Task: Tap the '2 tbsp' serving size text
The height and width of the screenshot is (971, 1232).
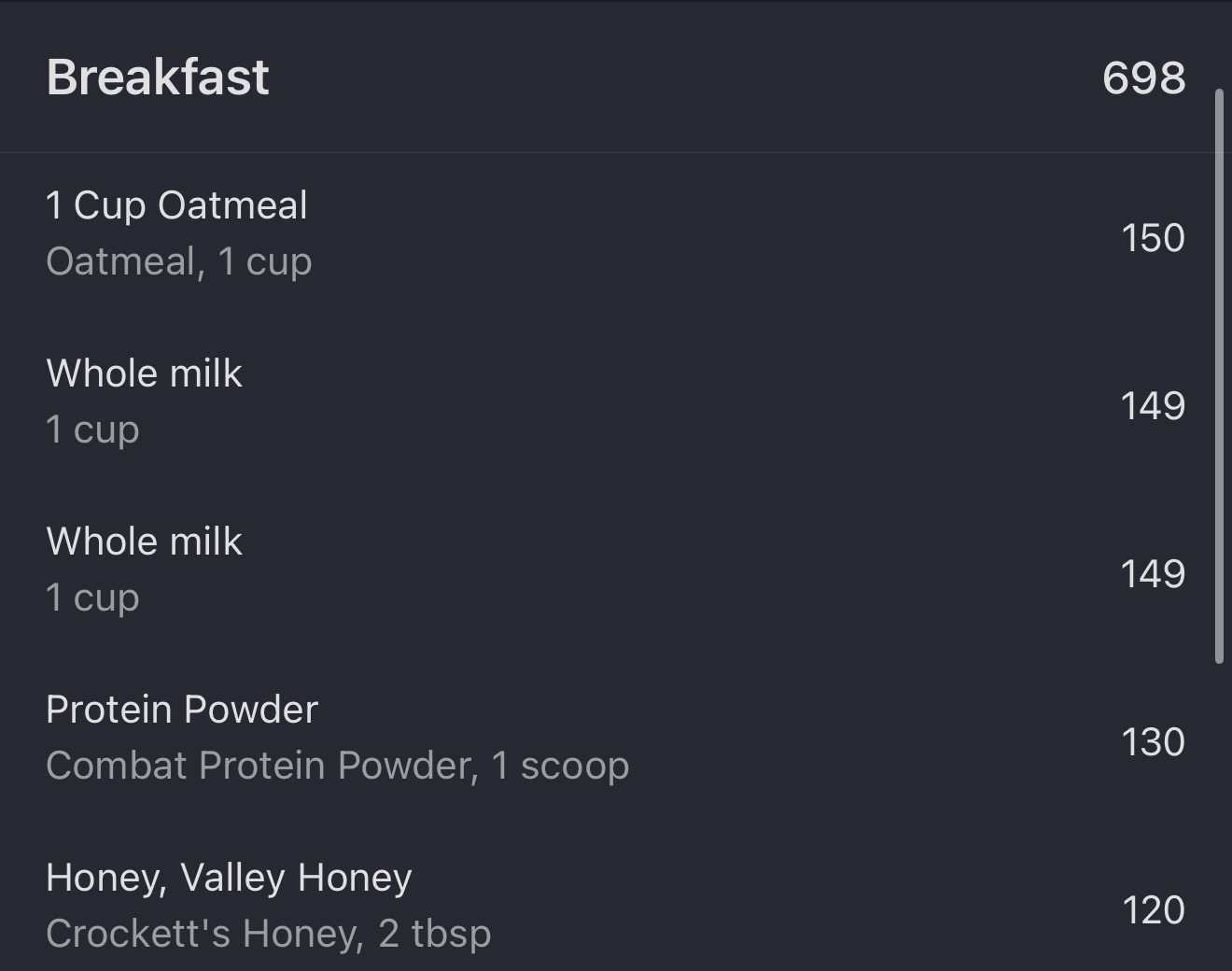Action: click(x=435, y=934)
